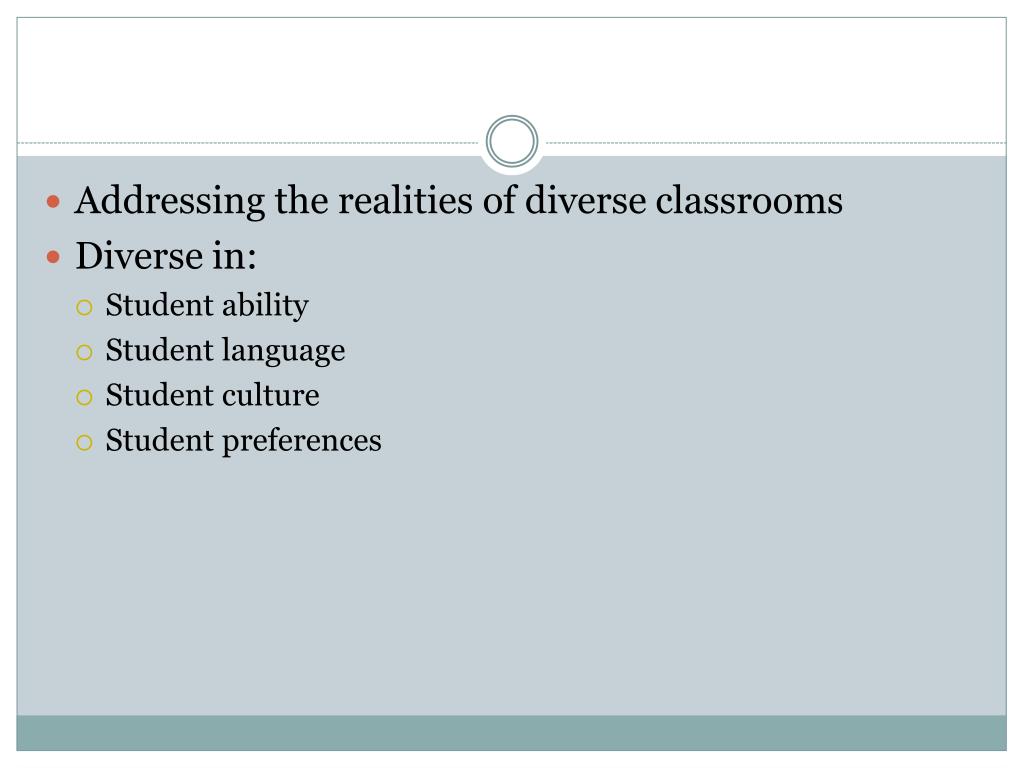Click the hollow bullet beside 'Student language'

84,353
